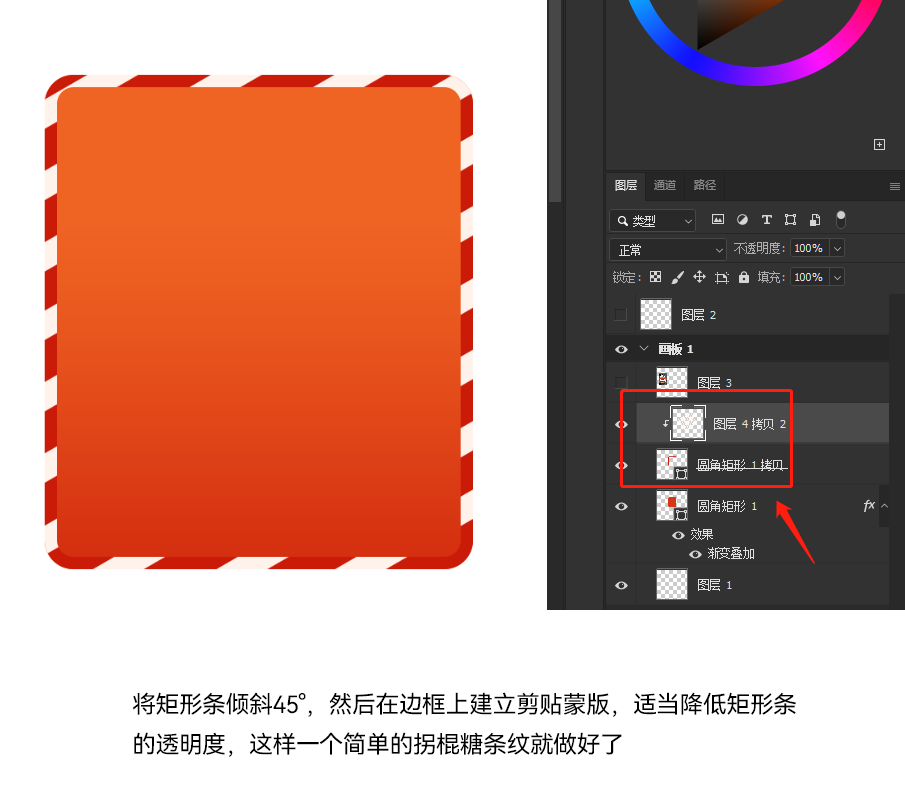The width and height of the screenshot is (905, 808).
Task: Collapse the 画板 1 artboard group
Action: click(644, 349)
